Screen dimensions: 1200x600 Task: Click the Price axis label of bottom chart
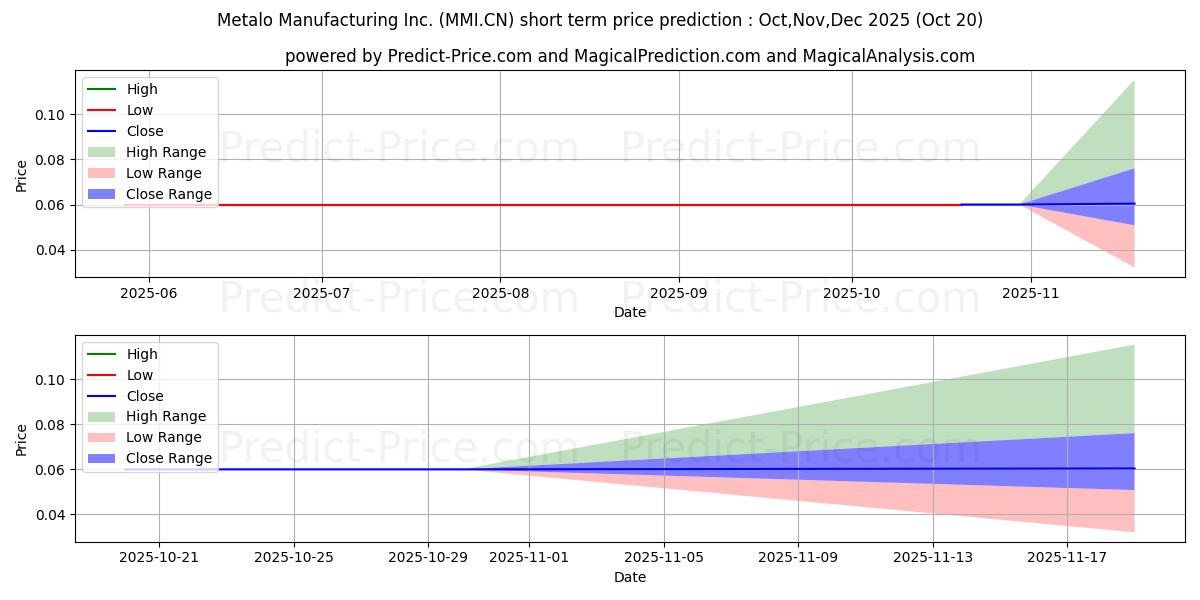point(22,439)
